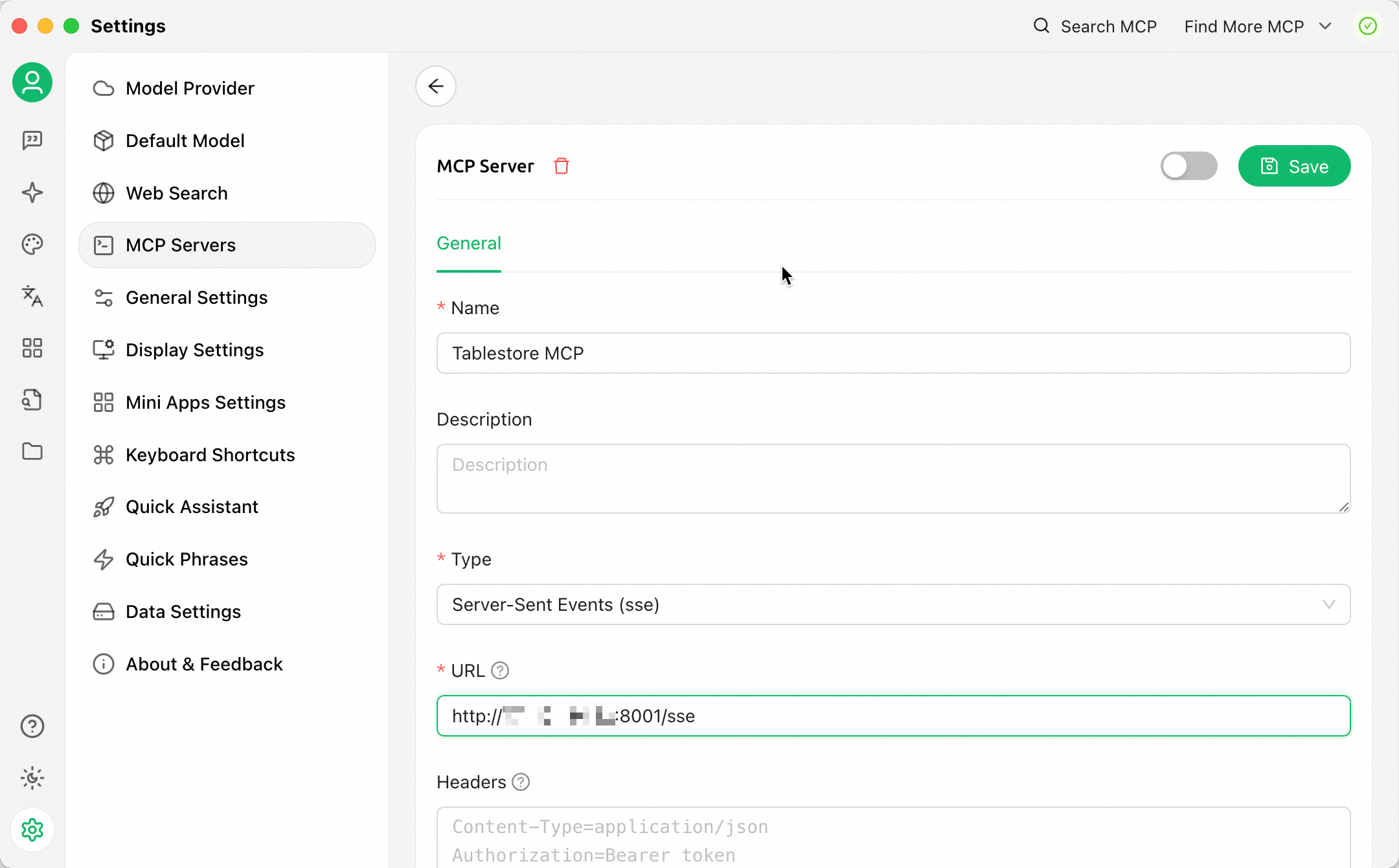Open Model Provider settings
The width and height of the screenshot is (1399, 868).
190,88
